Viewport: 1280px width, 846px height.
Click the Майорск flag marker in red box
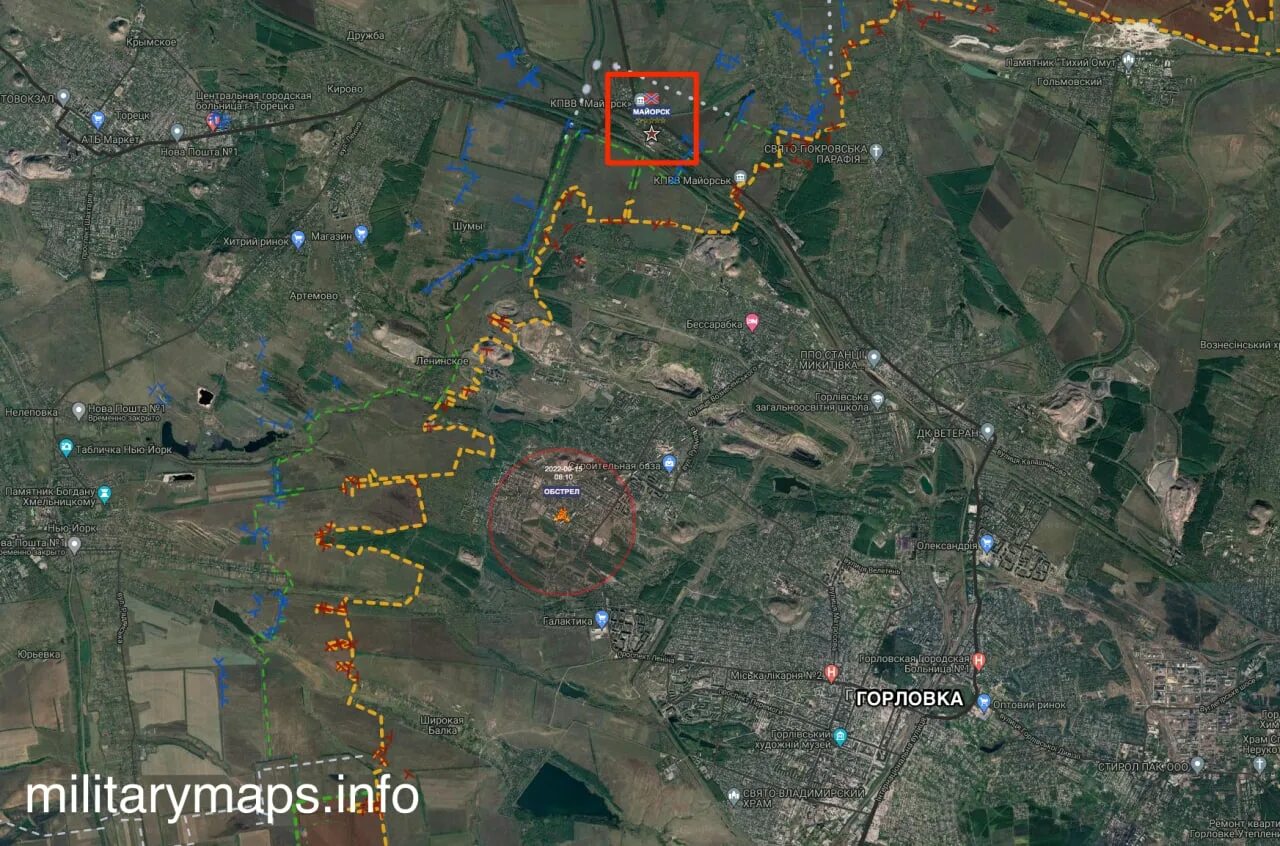click(652, 99)
